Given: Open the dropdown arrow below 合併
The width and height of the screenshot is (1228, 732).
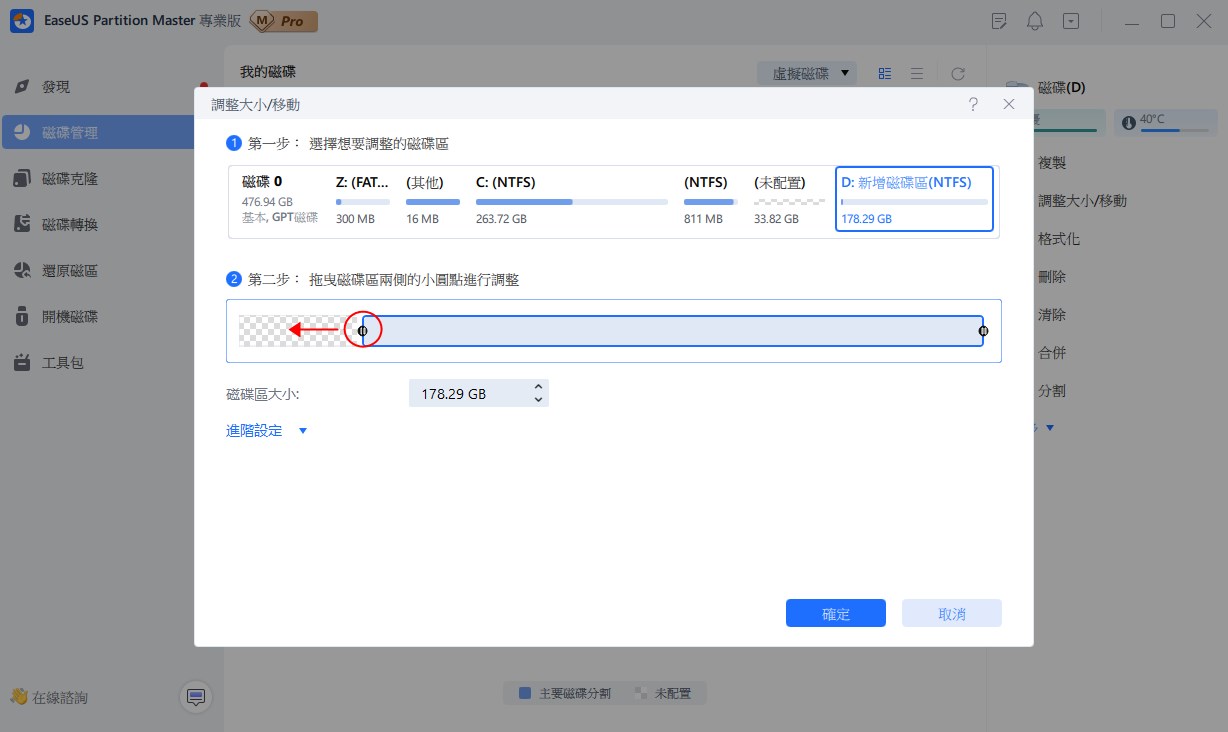Looking at the screenshot, I should click(1049, 427).
